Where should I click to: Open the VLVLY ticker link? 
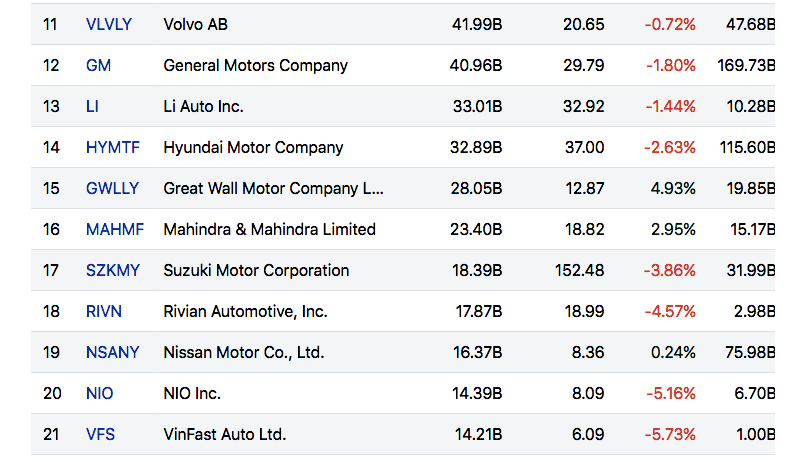pyautogui.click(x=109, y=24)
